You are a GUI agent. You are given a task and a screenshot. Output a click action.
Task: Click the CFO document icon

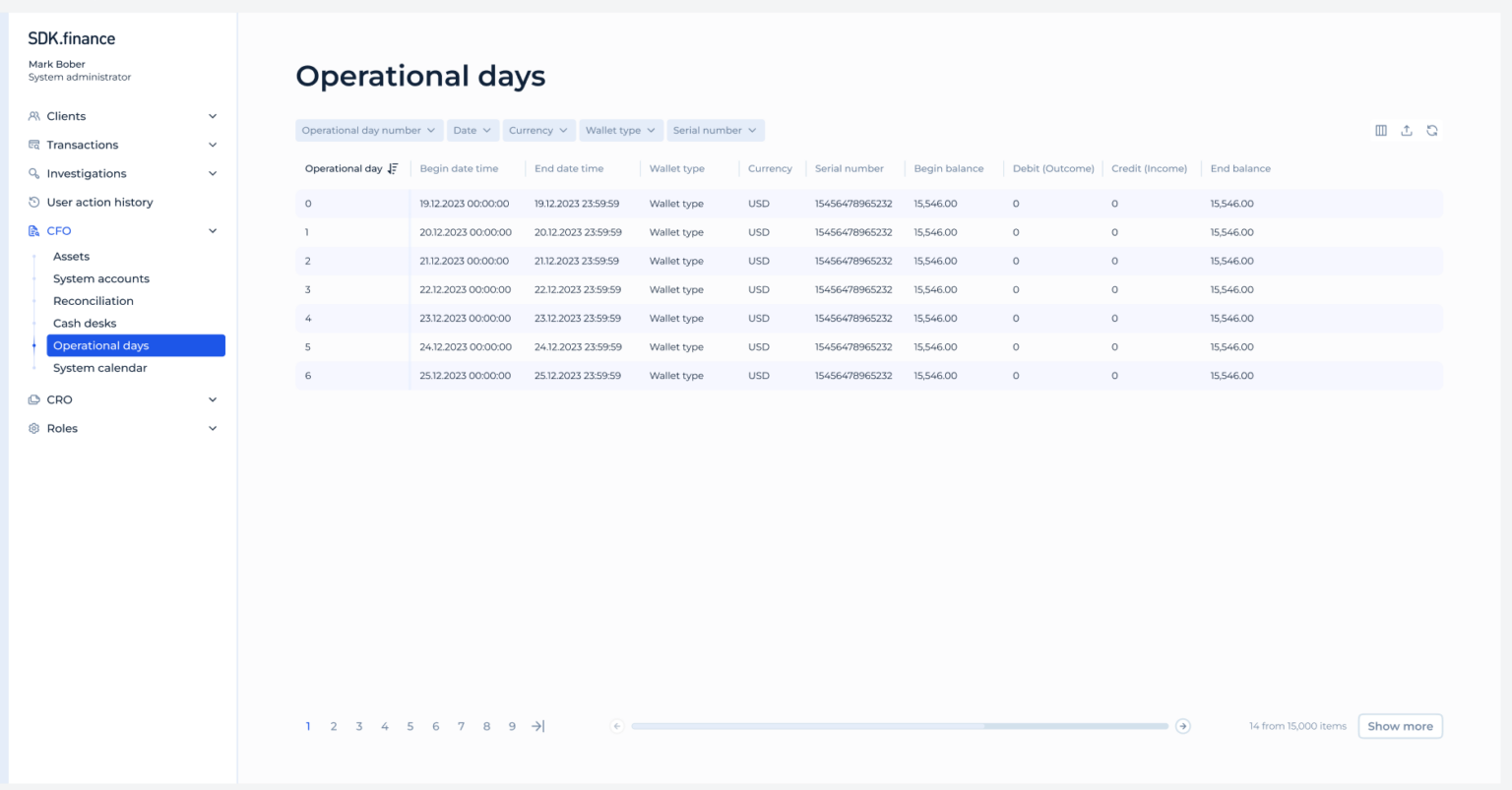coord(32,230)
